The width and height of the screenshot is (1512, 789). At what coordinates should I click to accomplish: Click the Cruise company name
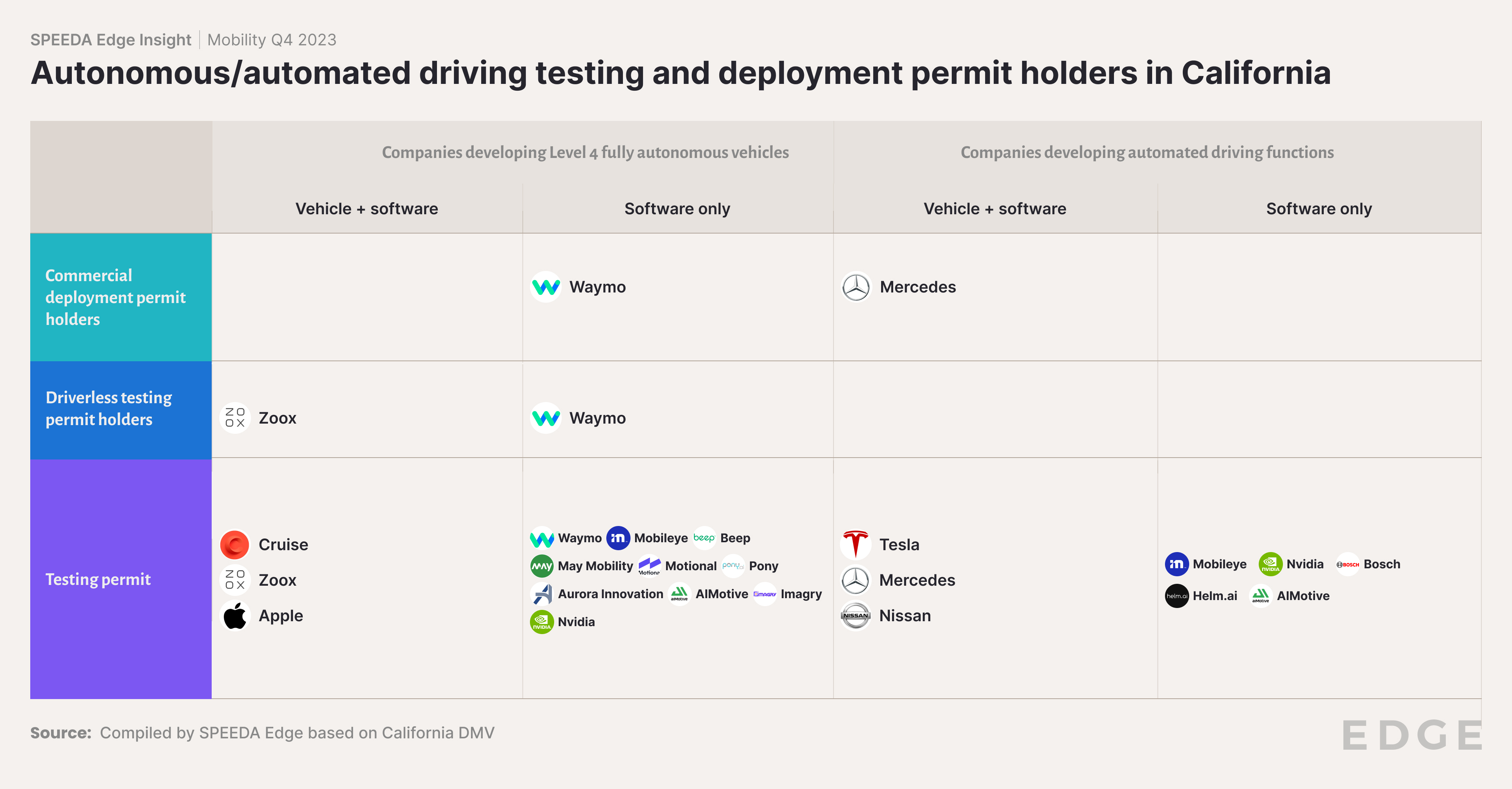click(x=283, y=545)
